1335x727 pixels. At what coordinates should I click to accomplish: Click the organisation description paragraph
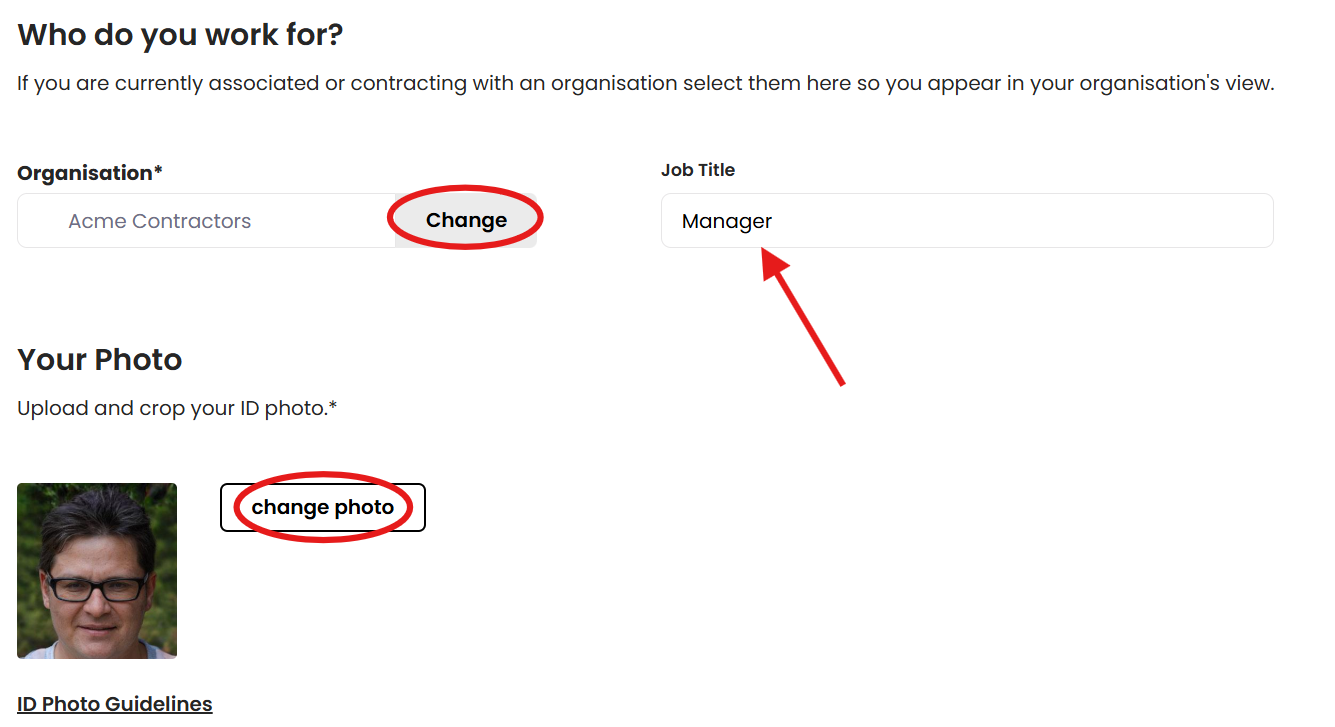[645, 83]
